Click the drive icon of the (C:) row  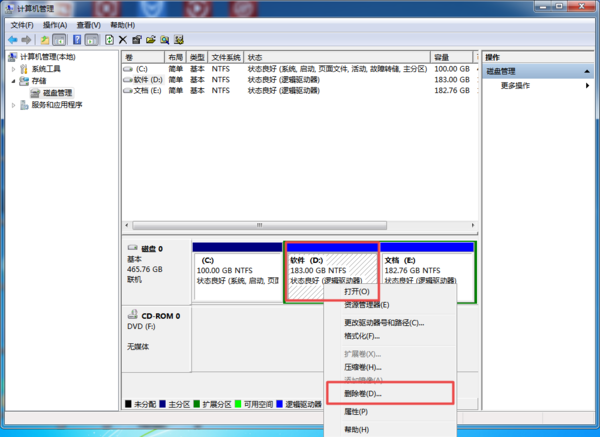coord(128,69)
